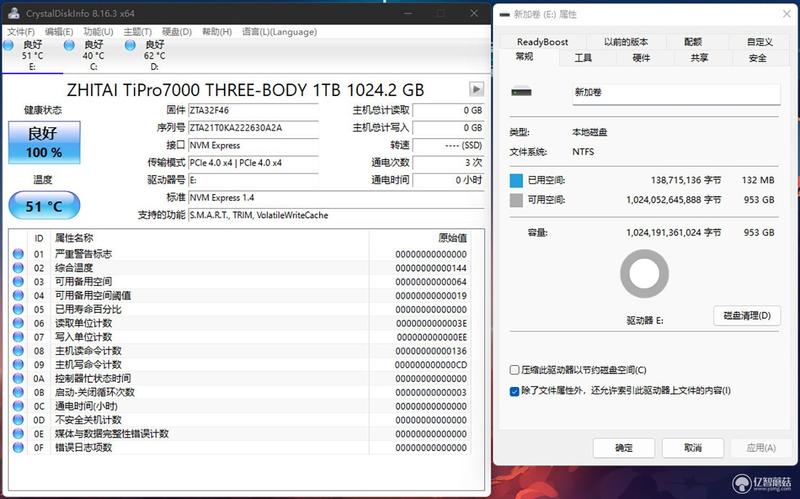Click the drive icon in properties dialog

click(521, 92)
